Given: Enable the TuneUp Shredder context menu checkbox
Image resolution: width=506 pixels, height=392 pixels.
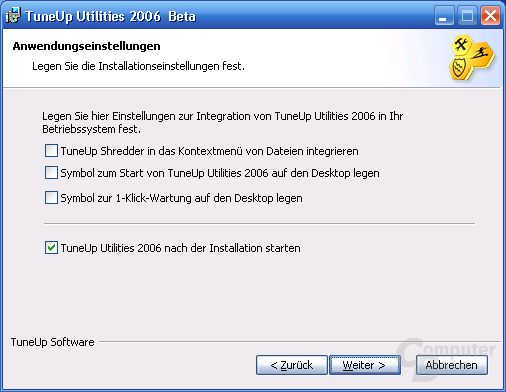Looking at the screenshot, I should point(51,151).
